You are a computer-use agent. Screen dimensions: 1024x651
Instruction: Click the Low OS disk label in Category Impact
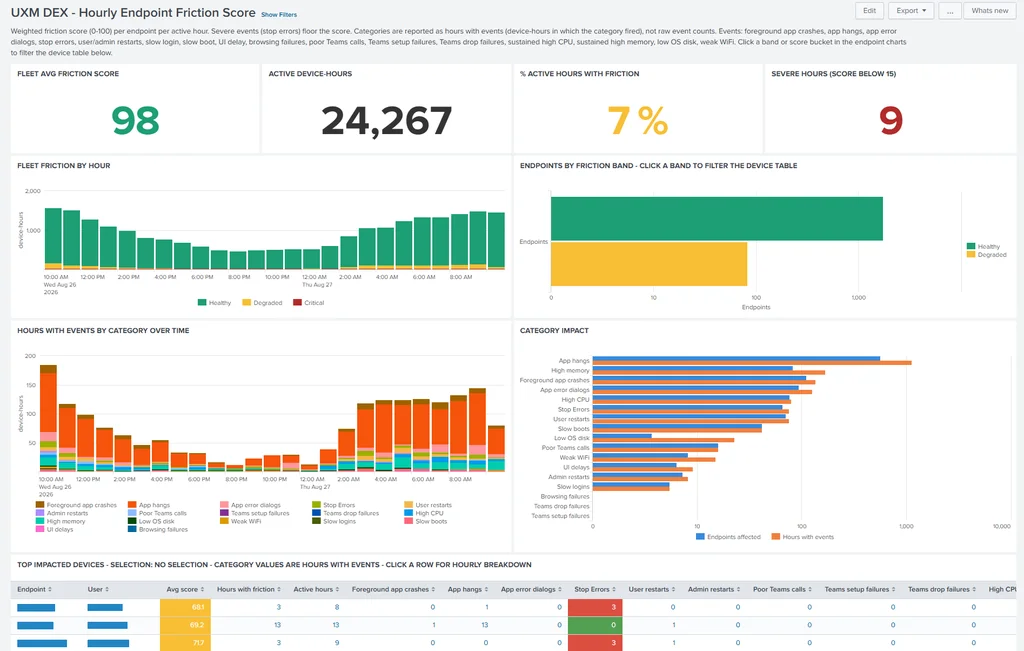(571, 438)
